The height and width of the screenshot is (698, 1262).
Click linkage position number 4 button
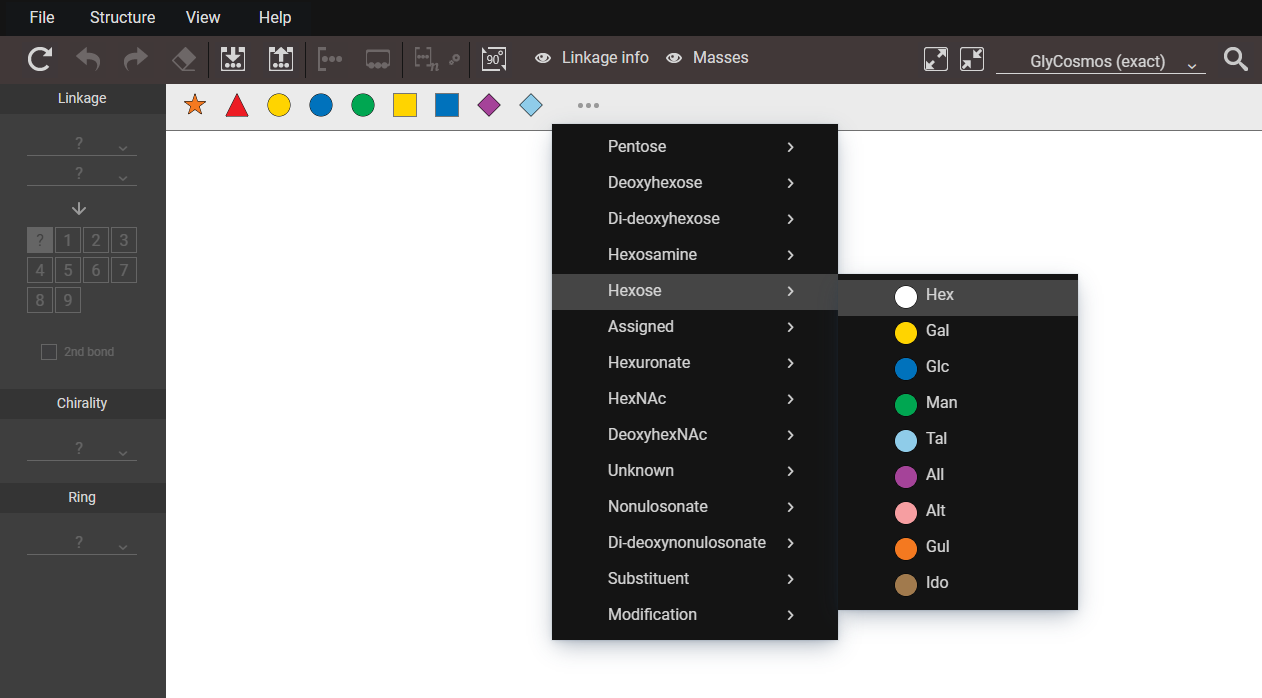(40, 270)
